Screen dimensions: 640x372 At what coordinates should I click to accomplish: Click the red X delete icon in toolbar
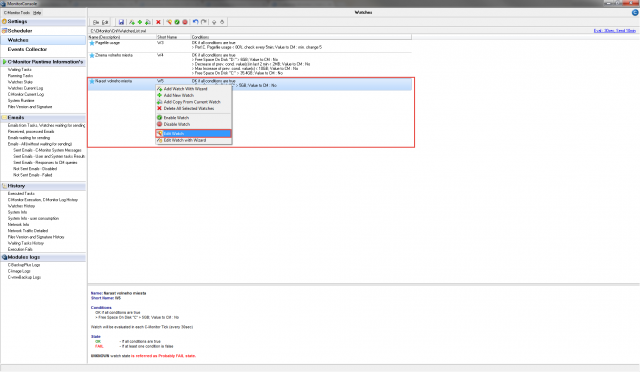pos(158,22)
